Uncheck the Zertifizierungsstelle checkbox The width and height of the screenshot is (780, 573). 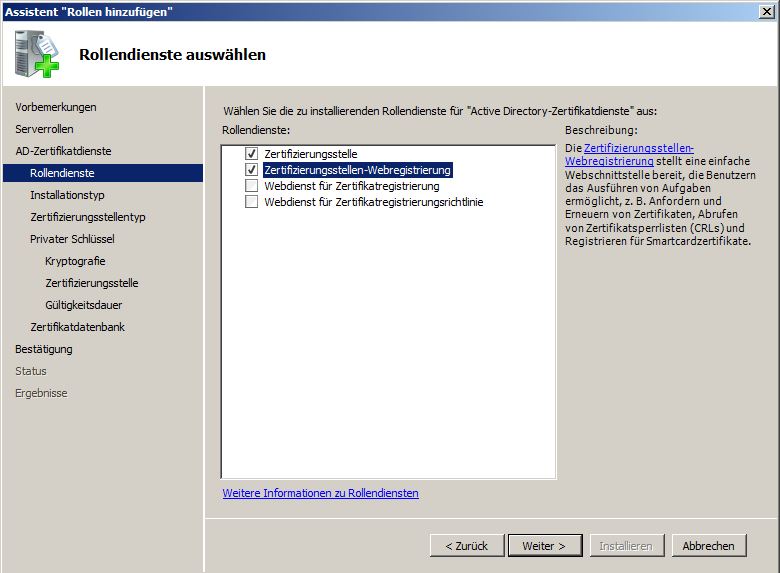(x=251, y=154)
